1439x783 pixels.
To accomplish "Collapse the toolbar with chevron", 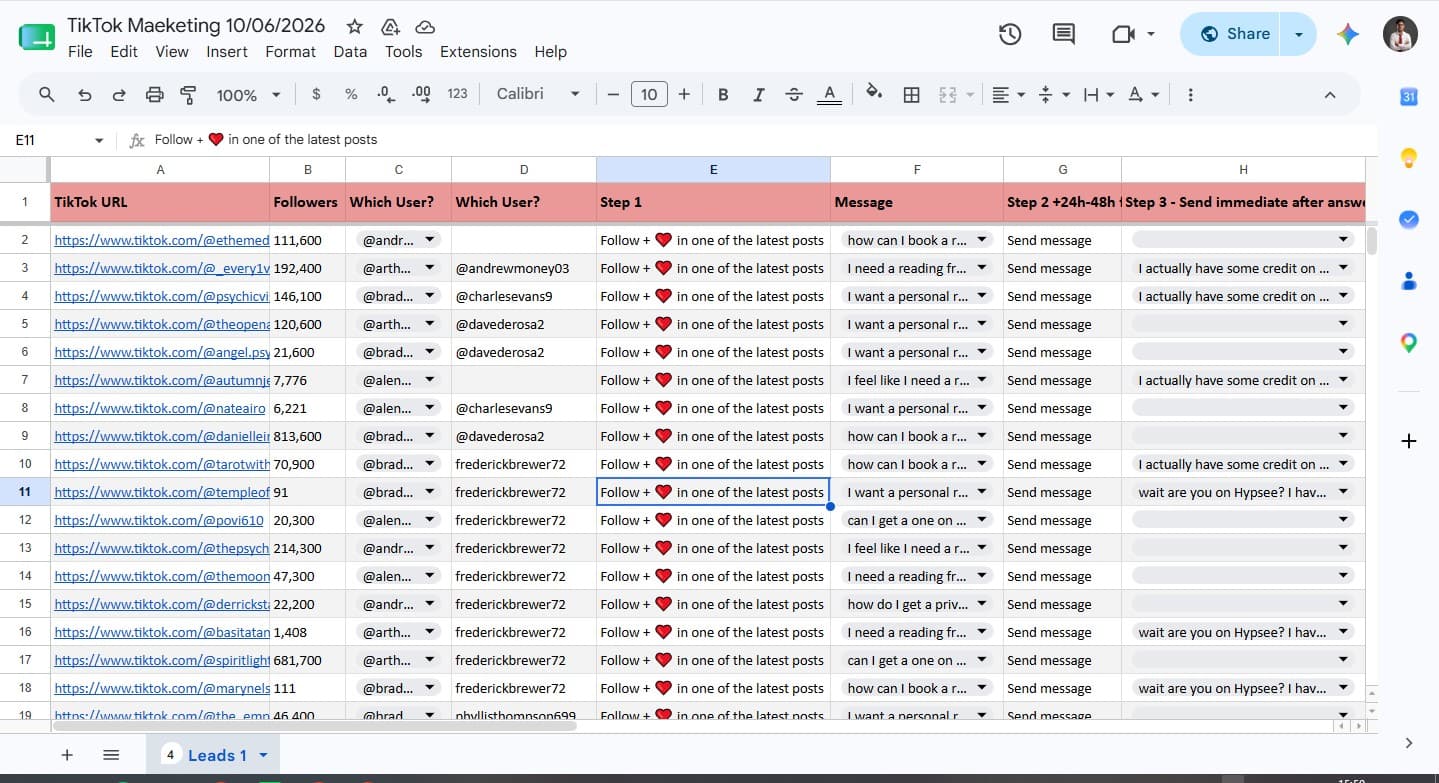I will [x=1330, y=95].
